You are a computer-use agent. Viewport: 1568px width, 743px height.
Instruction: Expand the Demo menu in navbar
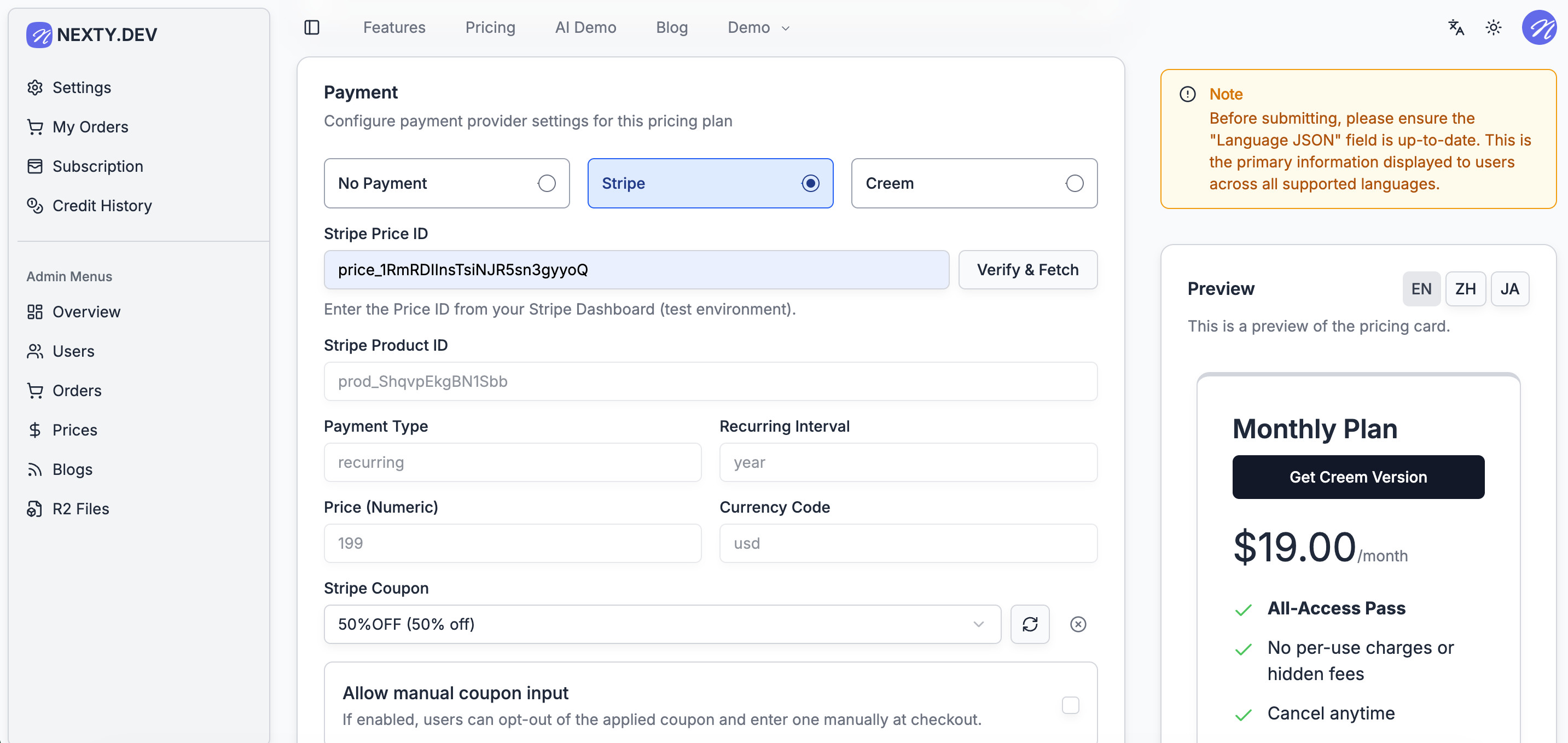[x=758, y=27]
